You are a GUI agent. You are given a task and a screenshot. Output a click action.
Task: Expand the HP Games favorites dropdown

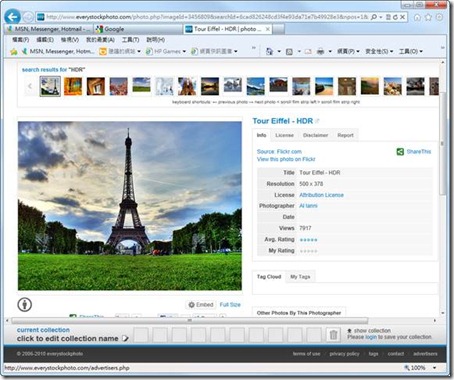click(x=184, y=51)
